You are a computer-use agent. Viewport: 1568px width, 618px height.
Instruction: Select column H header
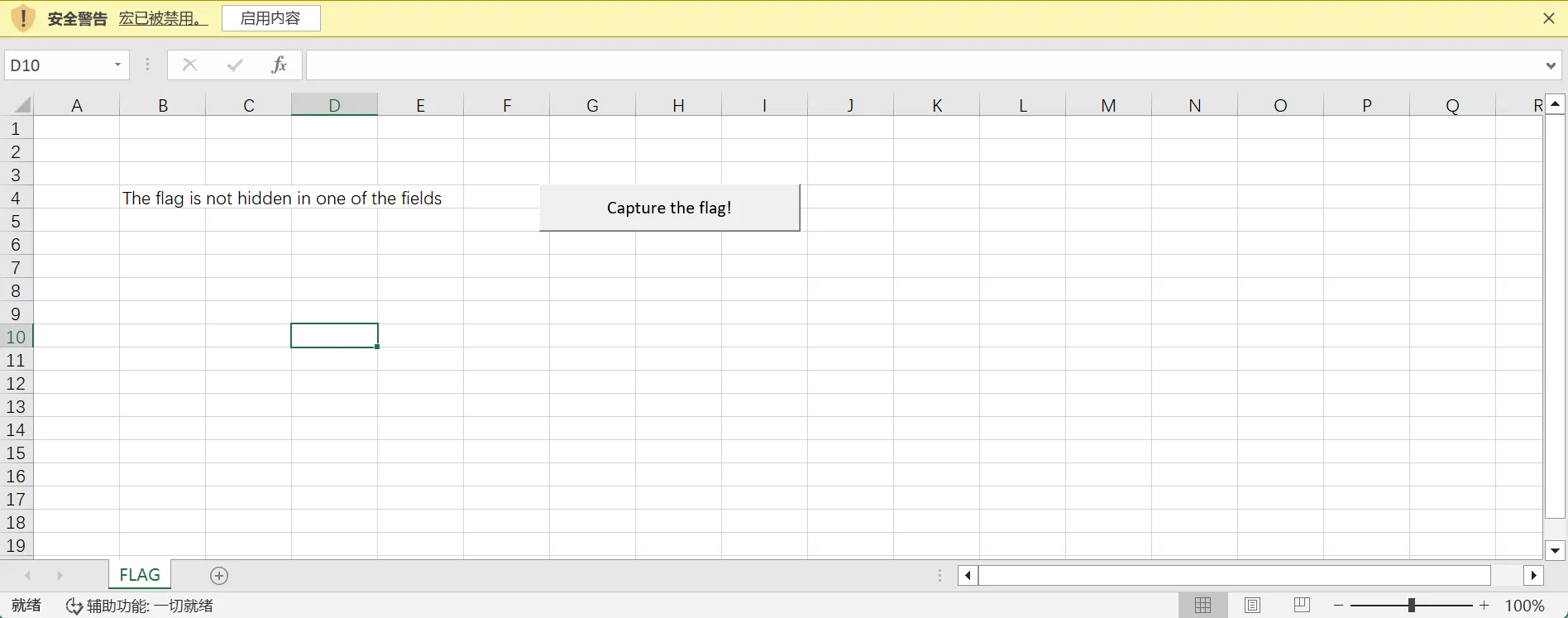[678, 105]
